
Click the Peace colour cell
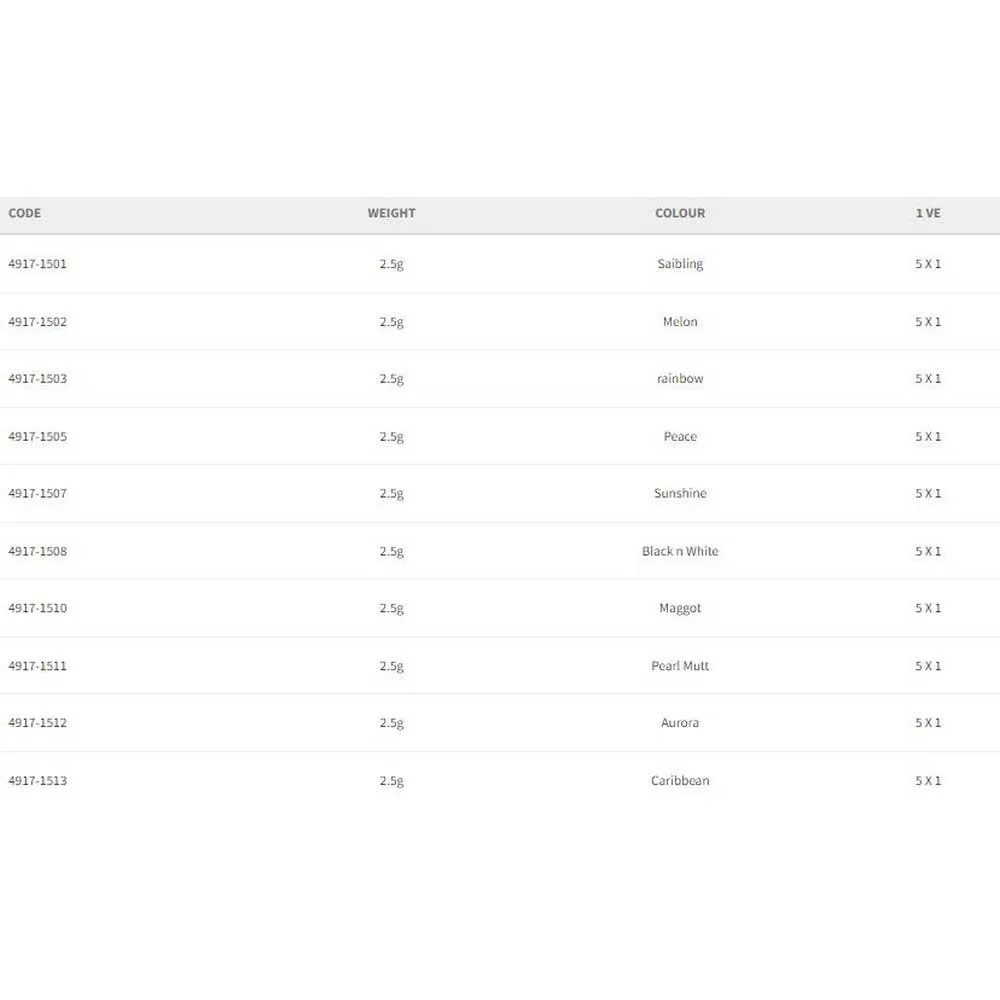click(x=680, y=437)
